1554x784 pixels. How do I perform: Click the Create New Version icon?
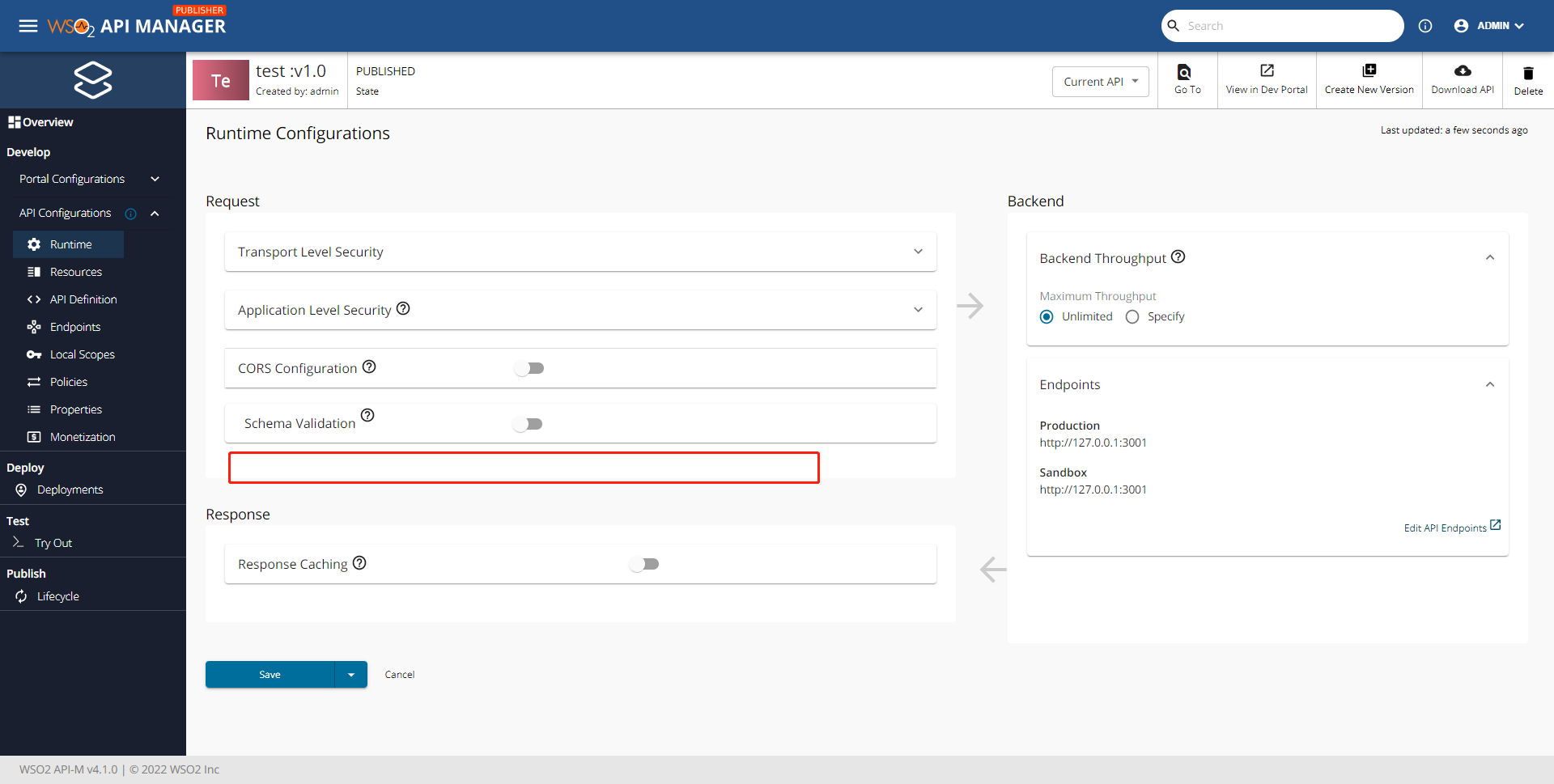(x=1369, y=70)
